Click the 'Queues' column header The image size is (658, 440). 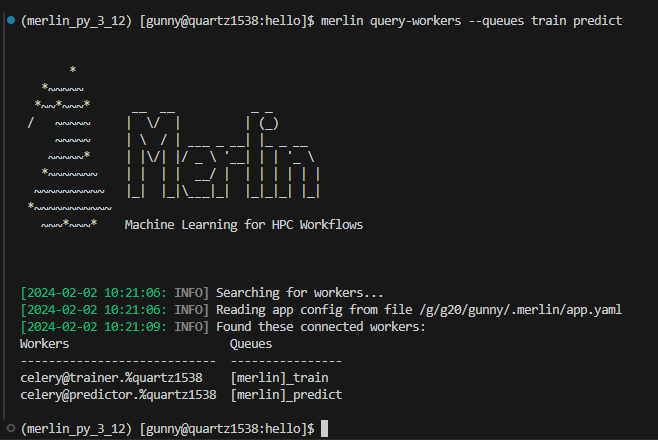[x=251, y=344]
